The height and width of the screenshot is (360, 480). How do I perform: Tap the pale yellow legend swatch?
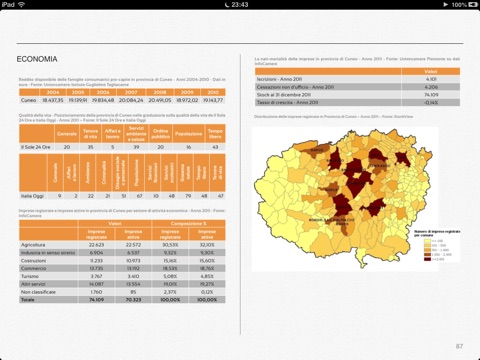[427, 241]
